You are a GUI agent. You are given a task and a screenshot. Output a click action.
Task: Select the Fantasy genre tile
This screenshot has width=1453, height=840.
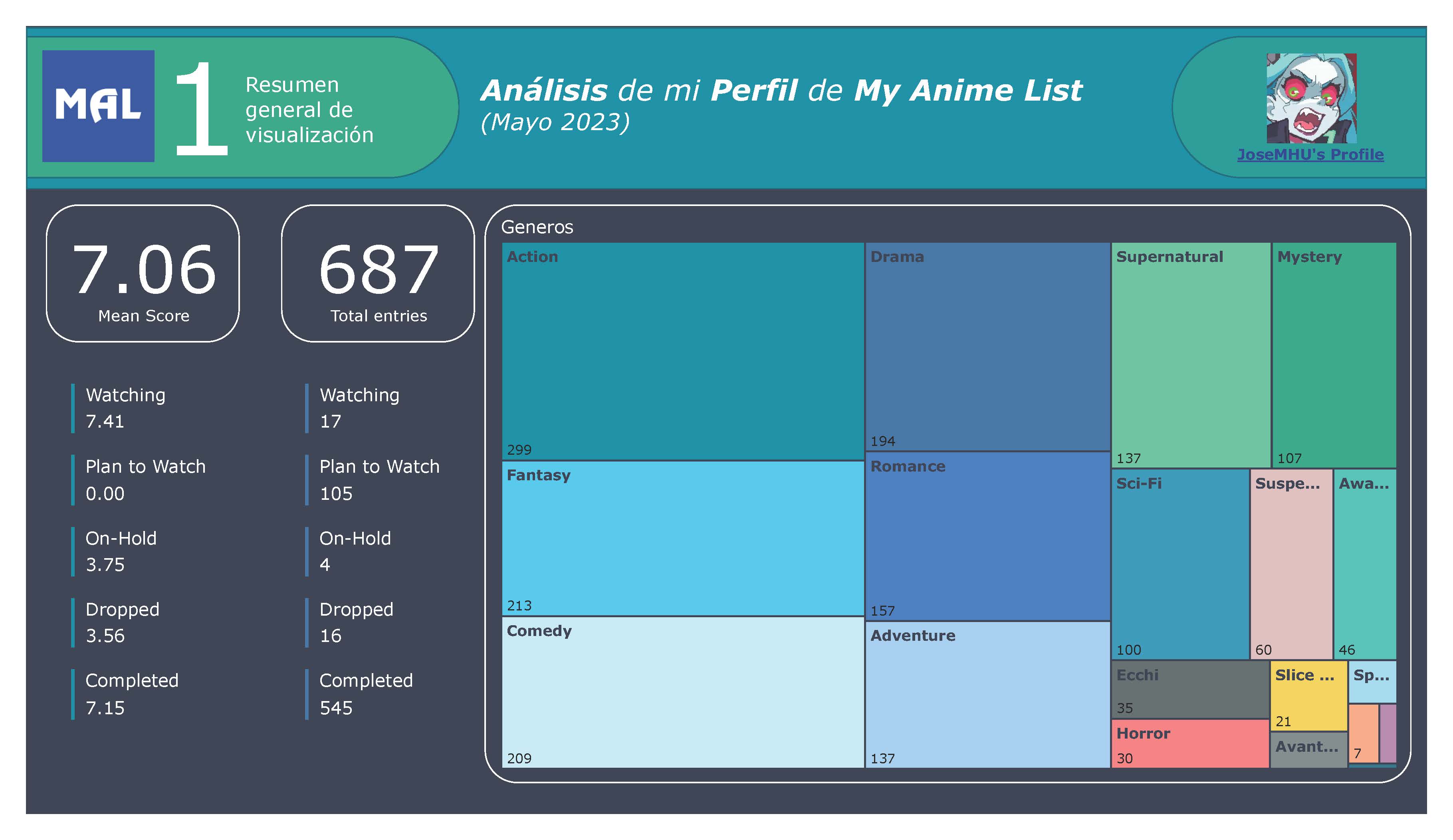click(683, 538)
